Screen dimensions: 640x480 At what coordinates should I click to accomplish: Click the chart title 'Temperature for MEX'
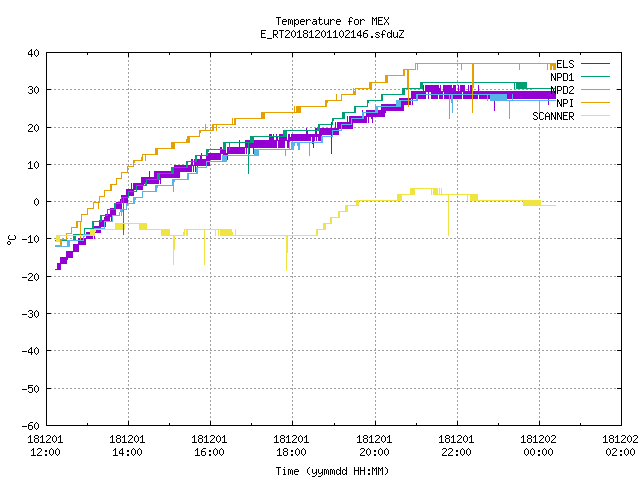click(x=332, y=21)
